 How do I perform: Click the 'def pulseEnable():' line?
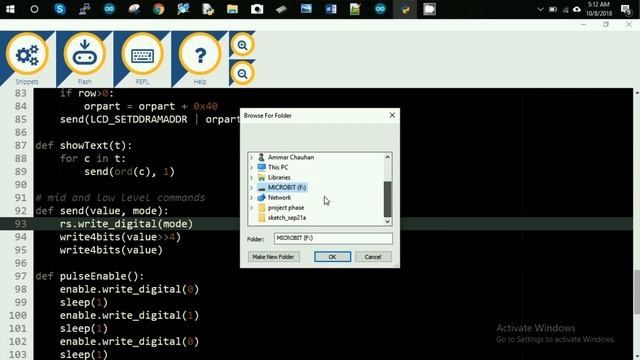click(x=89, y=276)
